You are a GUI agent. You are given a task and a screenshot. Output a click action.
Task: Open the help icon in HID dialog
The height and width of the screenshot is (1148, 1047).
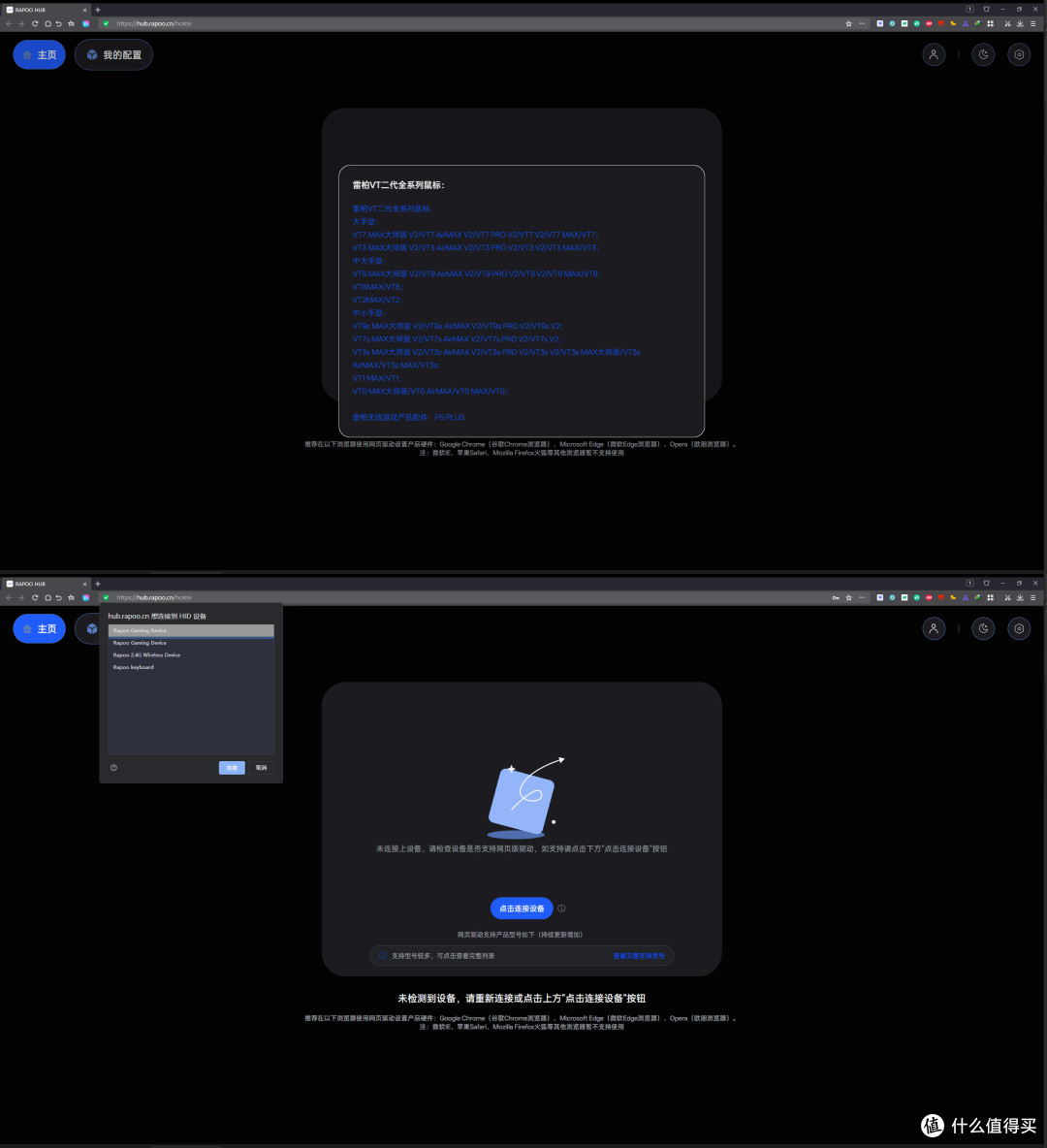click(x=113, y=767)
